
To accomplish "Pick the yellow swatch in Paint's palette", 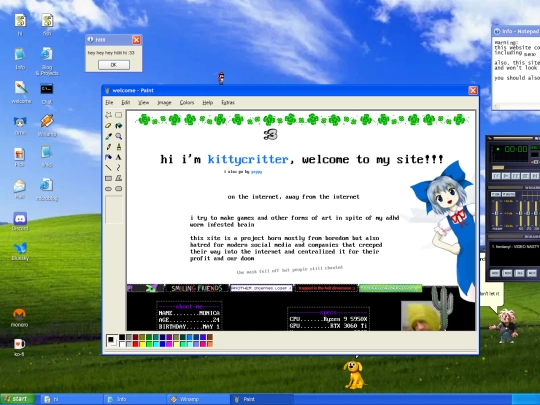I will tap(142, 344).
